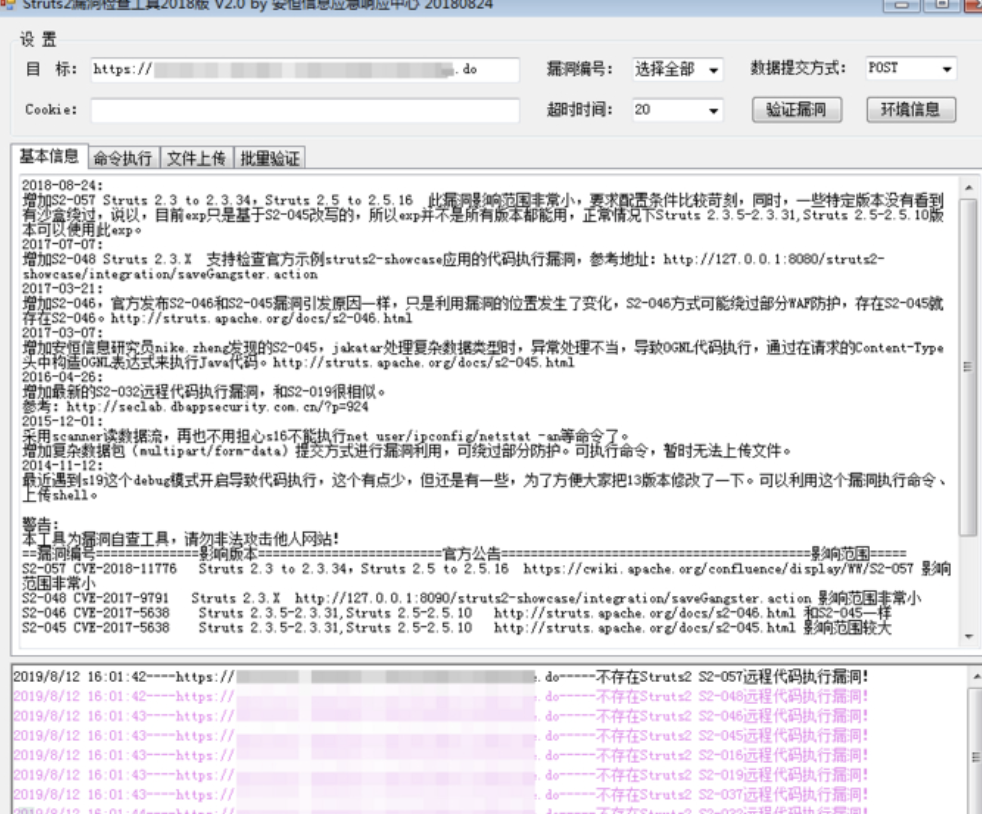The width and height of the screenshot is (982, 814).
Task: Click the seclab.dbappsecurity.com.cn reference URL text
Action: coord(217,407)
